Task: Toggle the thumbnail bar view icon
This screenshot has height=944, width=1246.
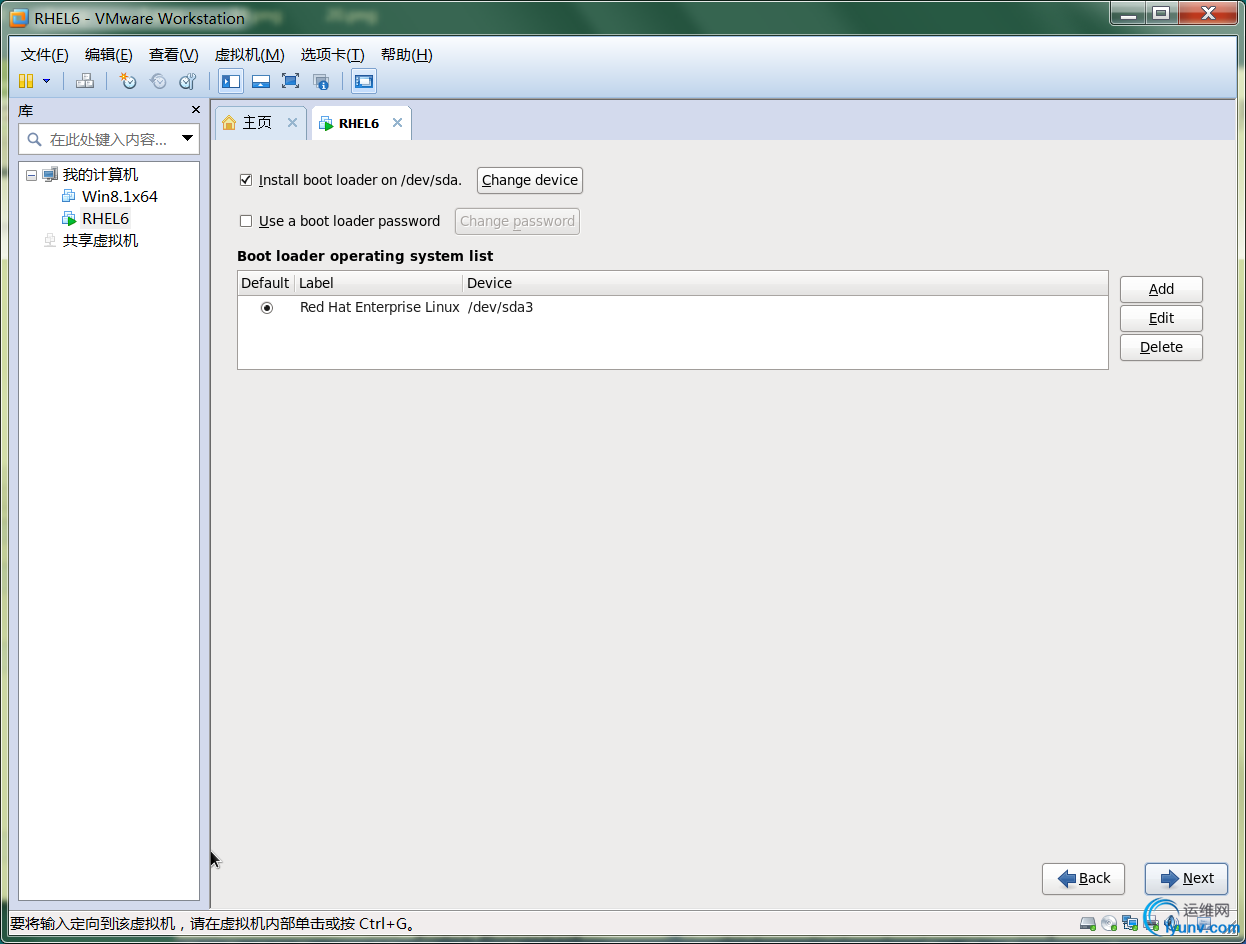Action: pyautogui.click(x=260, y=81)
